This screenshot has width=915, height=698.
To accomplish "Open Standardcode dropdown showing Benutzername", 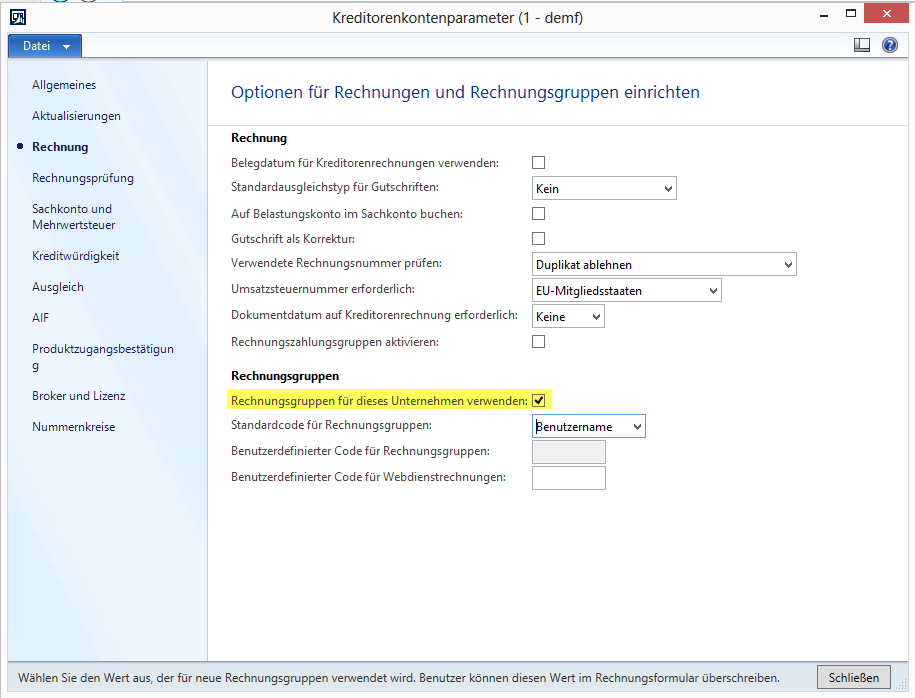I will tap(589, 427).
